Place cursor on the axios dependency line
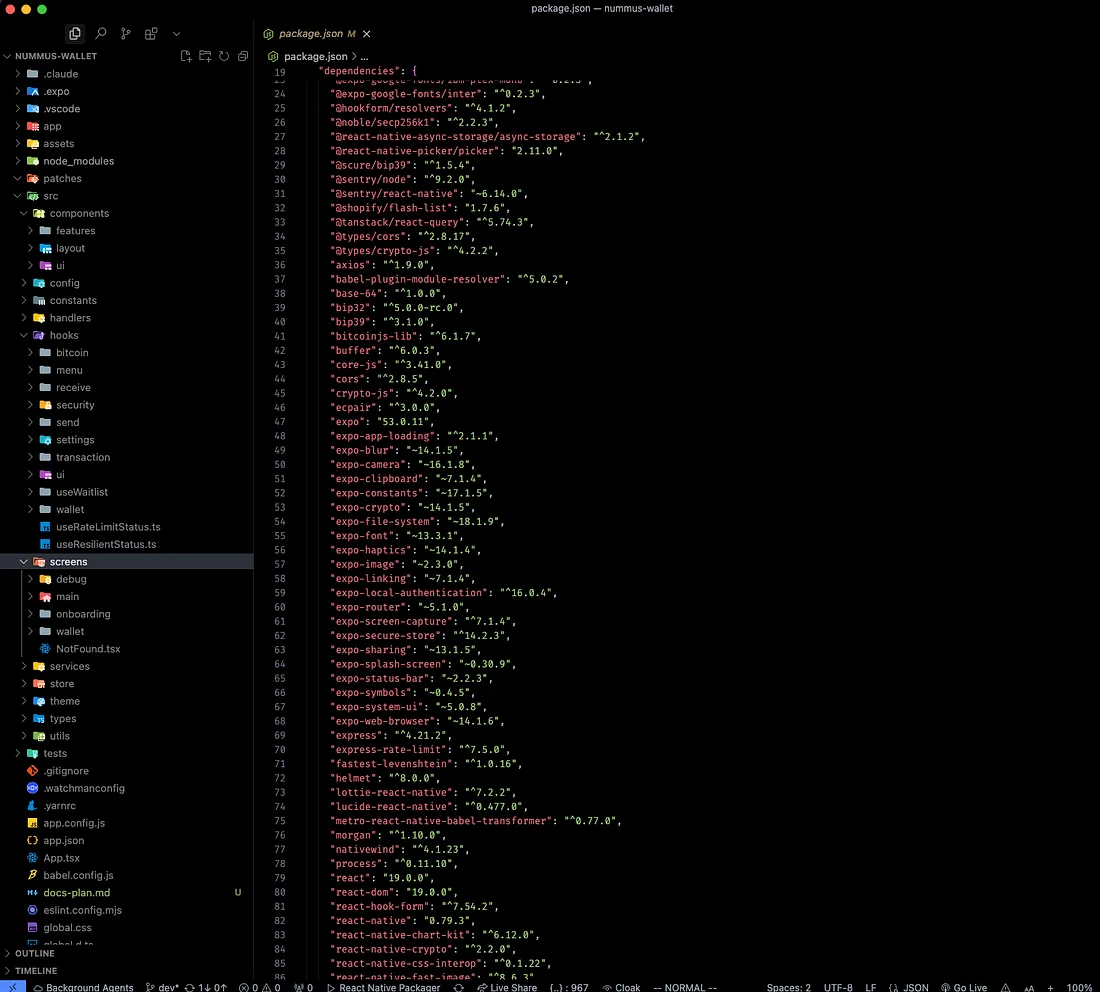This screenshot has height=992, width=1100. [382, 264]
